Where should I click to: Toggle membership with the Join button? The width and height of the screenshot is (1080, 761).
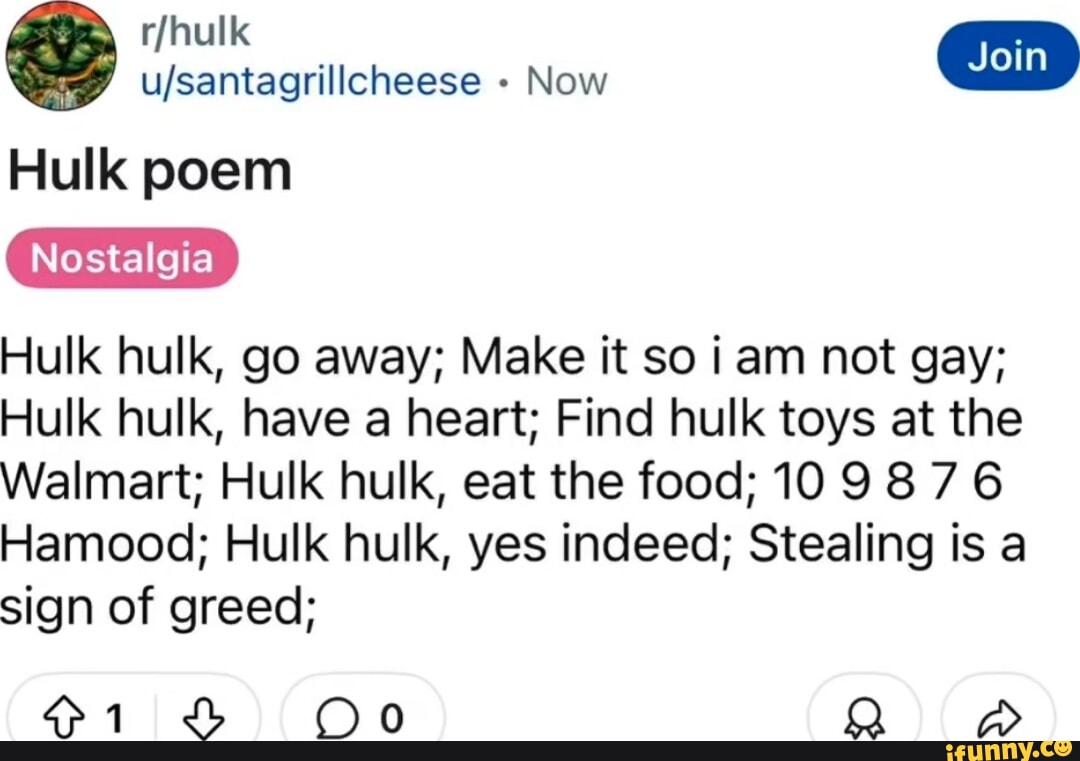pos(1007,57)
